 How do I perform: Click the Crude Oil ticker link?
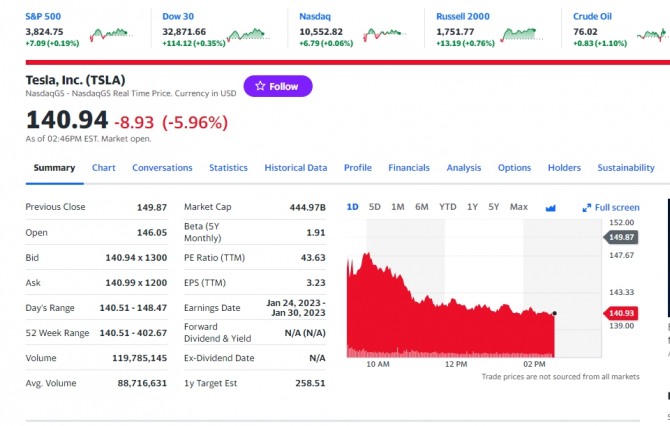tap(592, 16)
